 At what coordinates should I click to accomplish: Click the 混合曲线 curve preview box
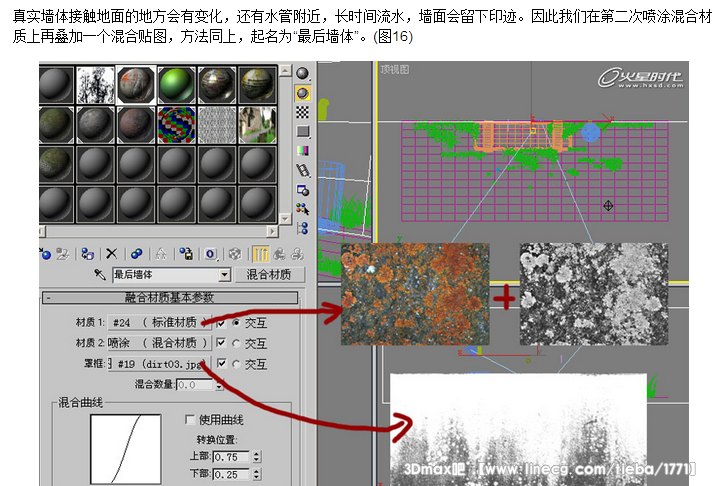click(126, 449)
